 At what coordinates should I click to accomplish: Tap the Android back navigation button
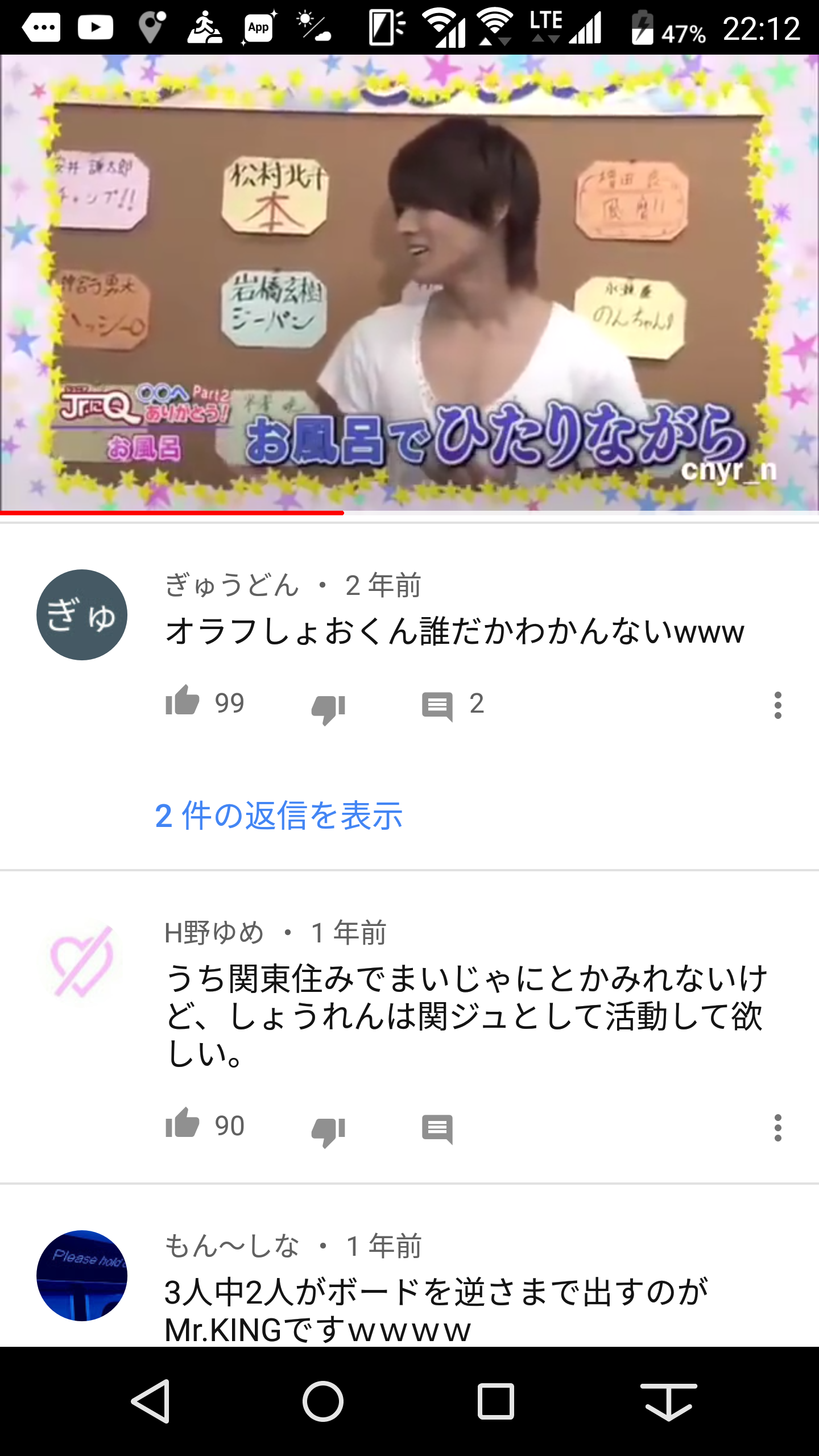pyautogui.click(x=151, y=1401)
